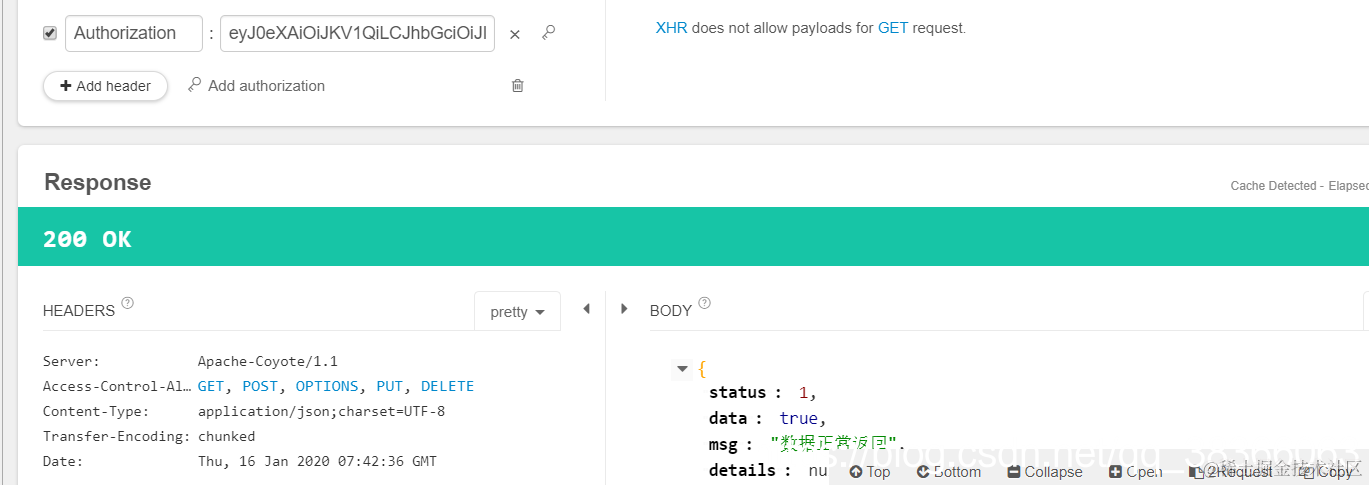This screenshot has width=1369, height=485.
Task: Click Collapse in body toolbar
Action: click(1045, 472)
